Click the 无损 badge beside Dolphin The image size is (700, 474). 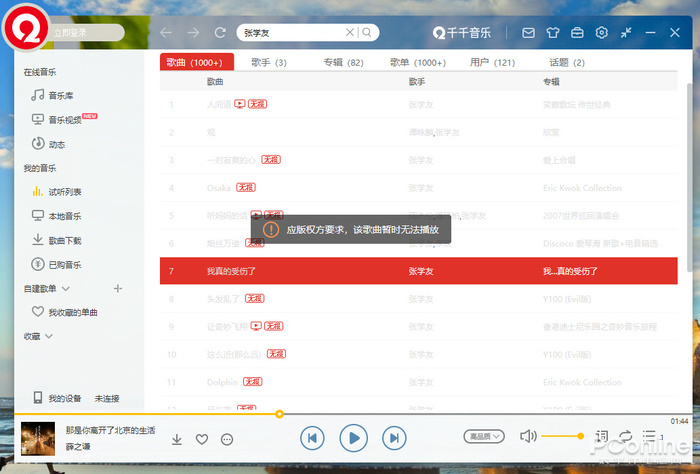pos(253,382)
